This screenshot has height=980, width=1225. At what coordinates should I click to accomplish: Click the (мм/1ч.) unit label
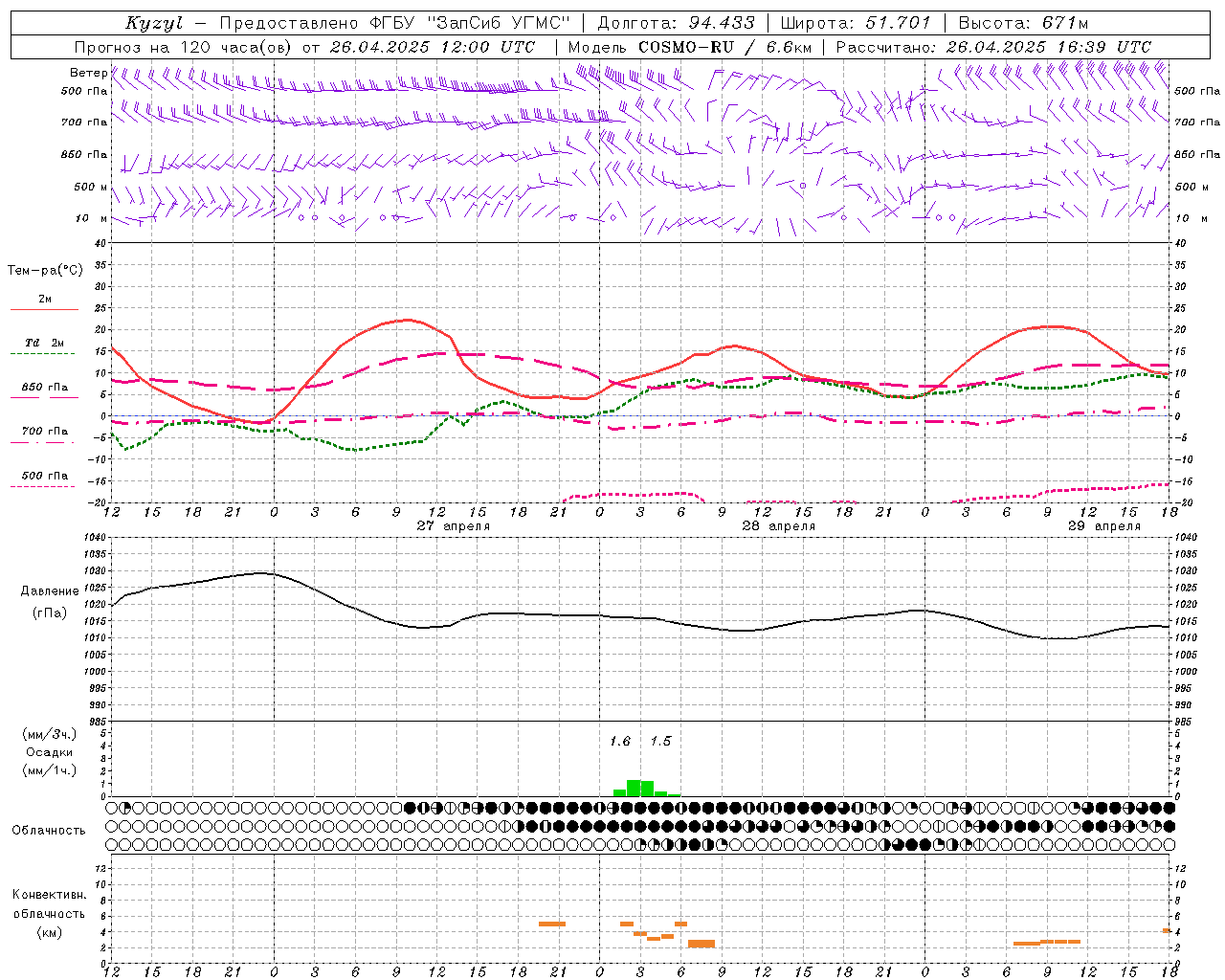(x=49, y=771)
